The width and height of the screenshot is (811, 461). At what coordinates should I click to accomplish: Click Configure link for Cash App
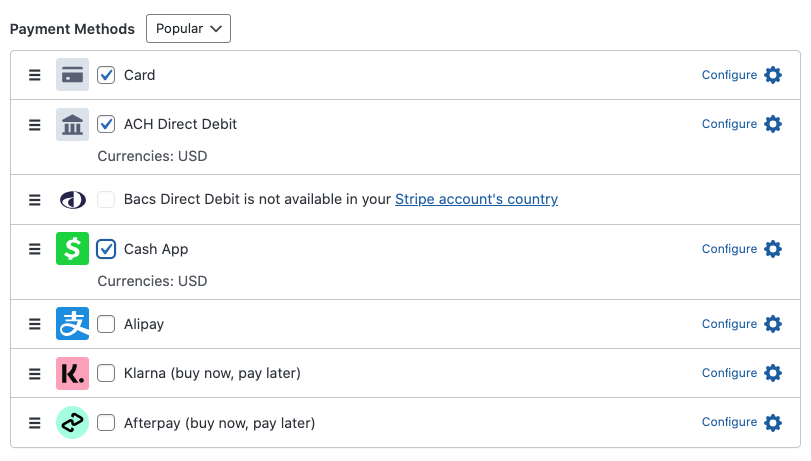coord(729,249)
